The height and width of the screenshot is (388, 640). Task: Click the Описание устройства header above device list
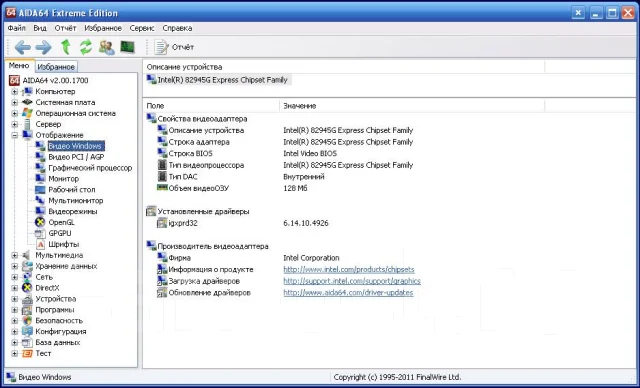coord(344,67)
